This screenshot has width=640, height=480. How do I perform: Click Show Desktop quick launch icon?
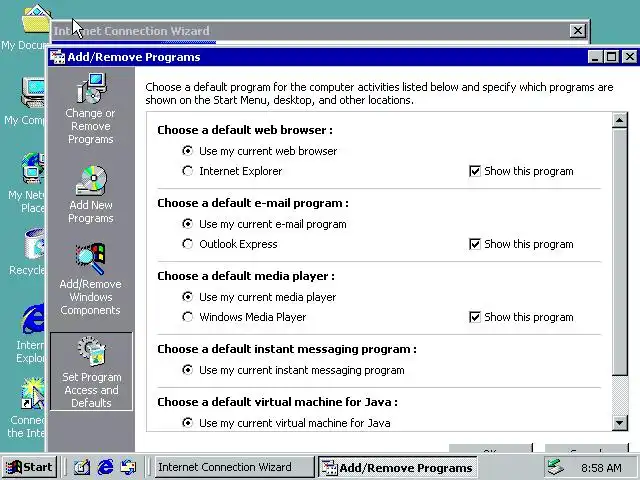82,467
